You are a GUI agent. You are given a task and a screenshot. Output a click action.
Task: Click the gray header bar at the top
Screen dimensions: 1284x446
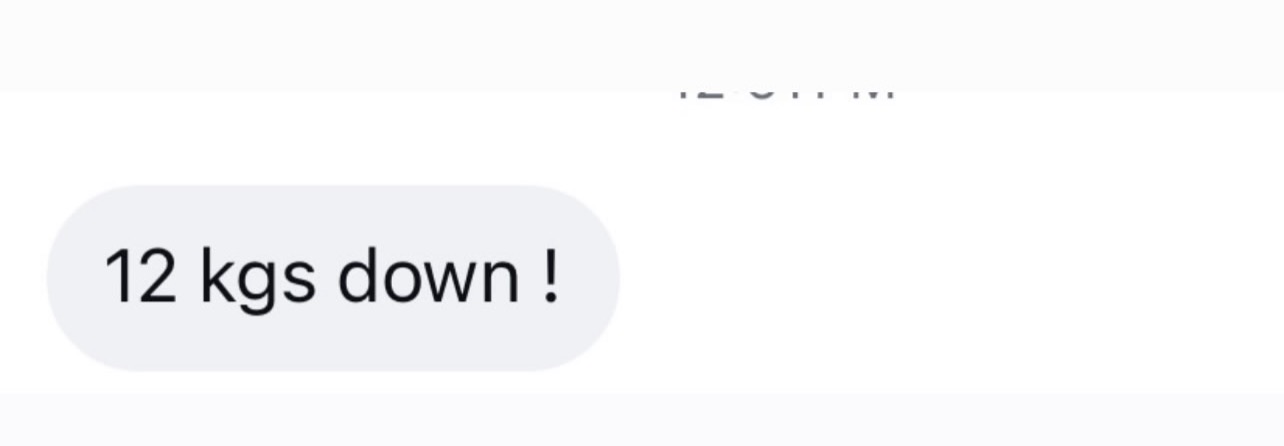642,45
